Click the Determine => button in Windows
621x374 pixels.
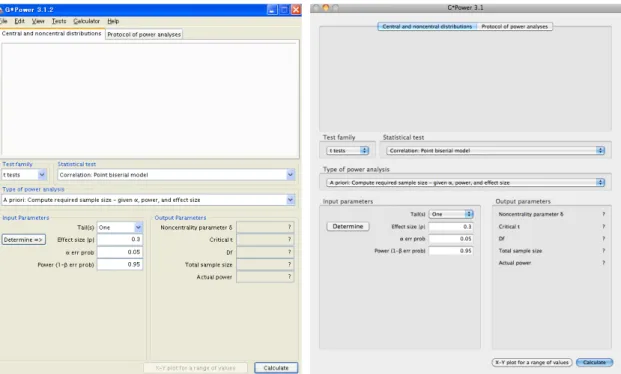pyautogui.click(x=23, y=240)
